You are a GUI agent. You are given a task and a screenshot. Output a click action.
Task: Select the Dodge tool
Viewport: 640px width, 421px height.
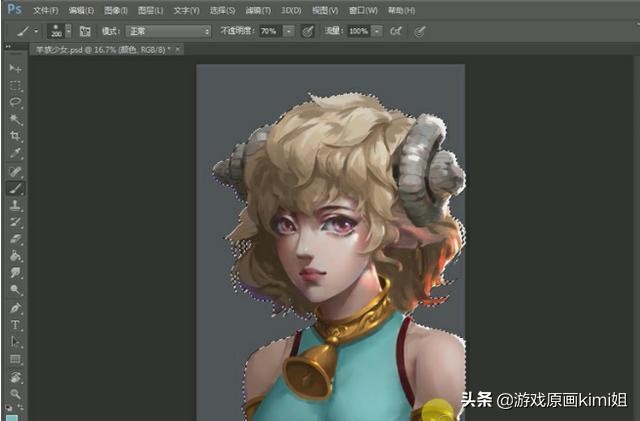pos(15,290)
